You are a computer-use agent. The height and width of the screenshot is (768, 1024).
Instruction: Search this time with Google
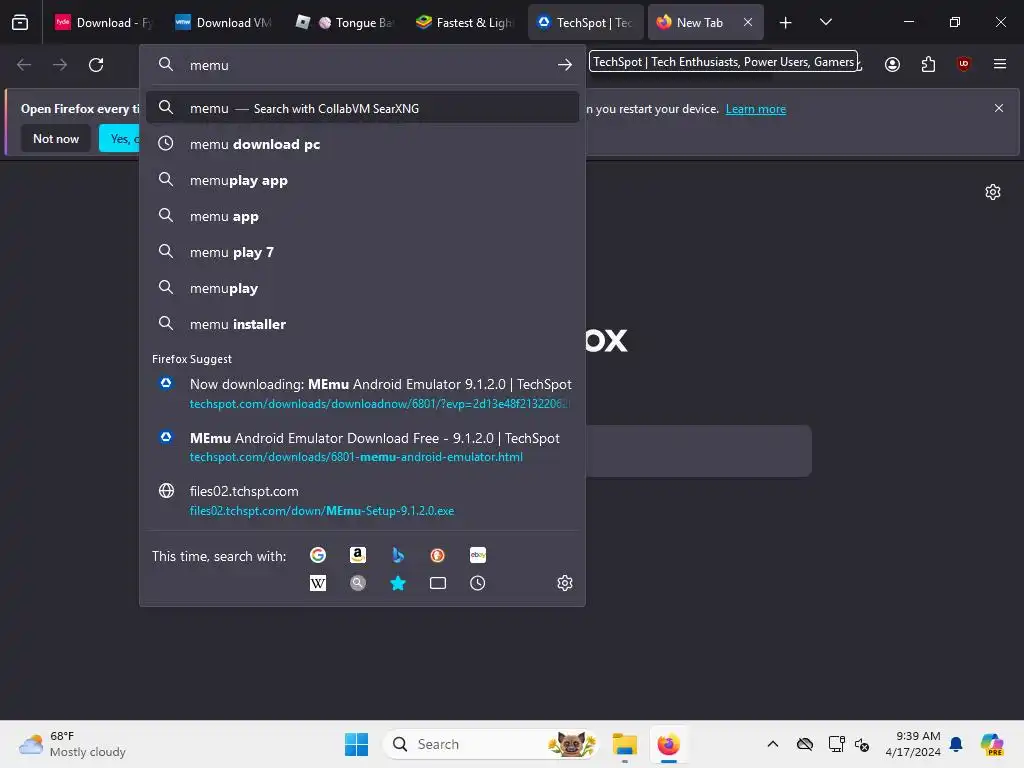click(x=318, y=555)
